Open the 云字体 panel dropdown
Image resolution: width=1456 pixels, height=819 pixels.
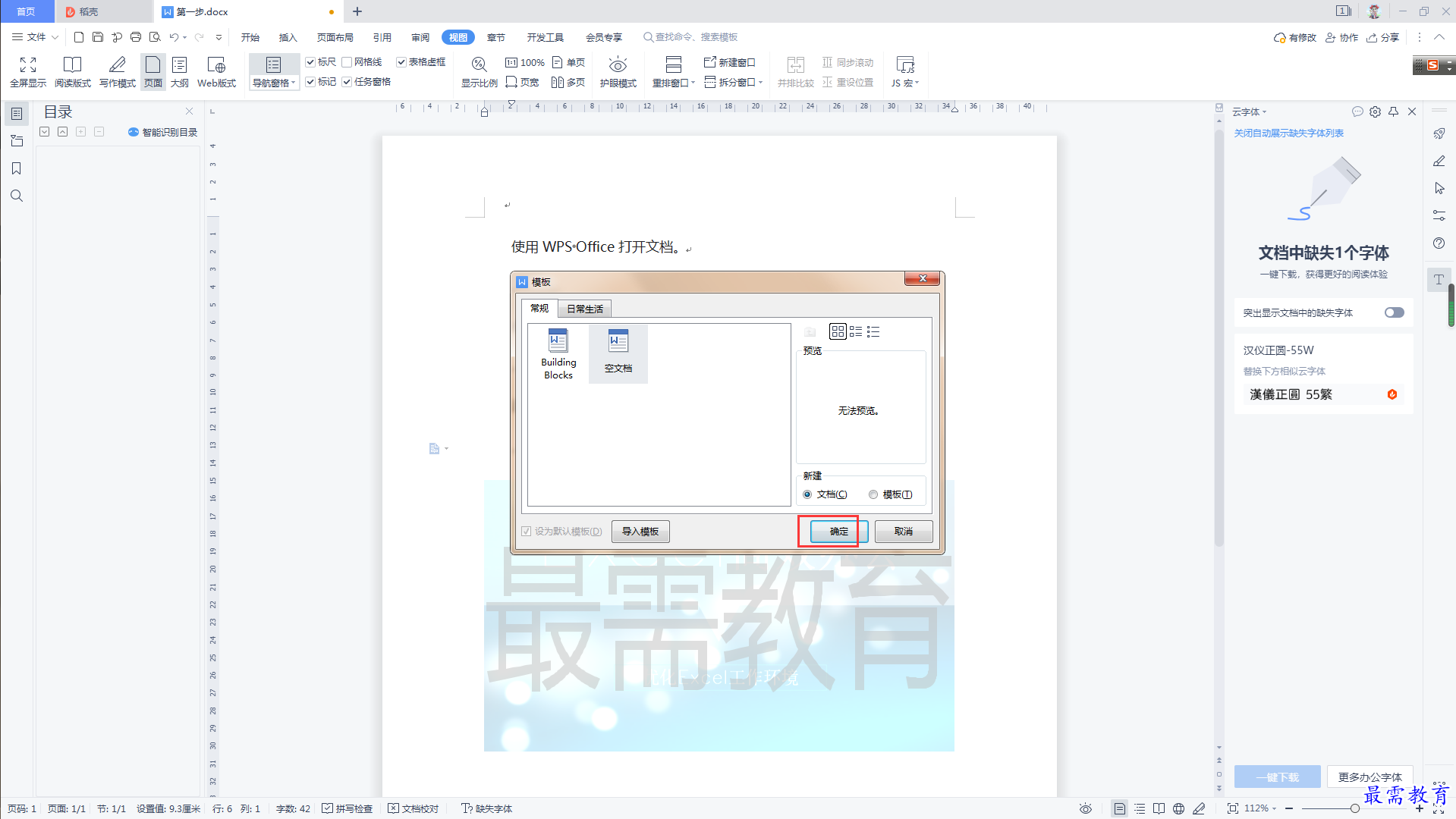point(1264,112)
